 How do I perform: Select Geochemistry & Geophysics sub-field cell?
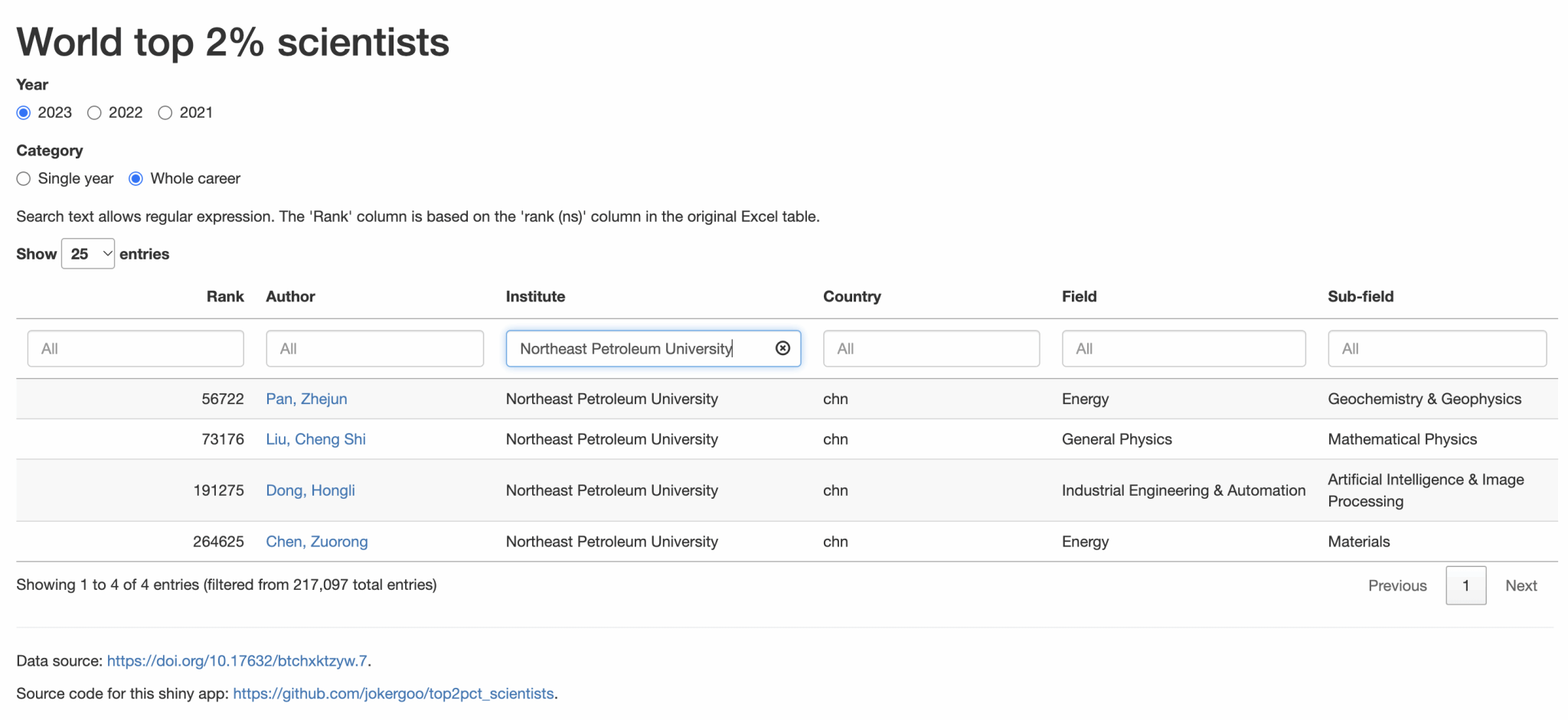click(1424, 399)
